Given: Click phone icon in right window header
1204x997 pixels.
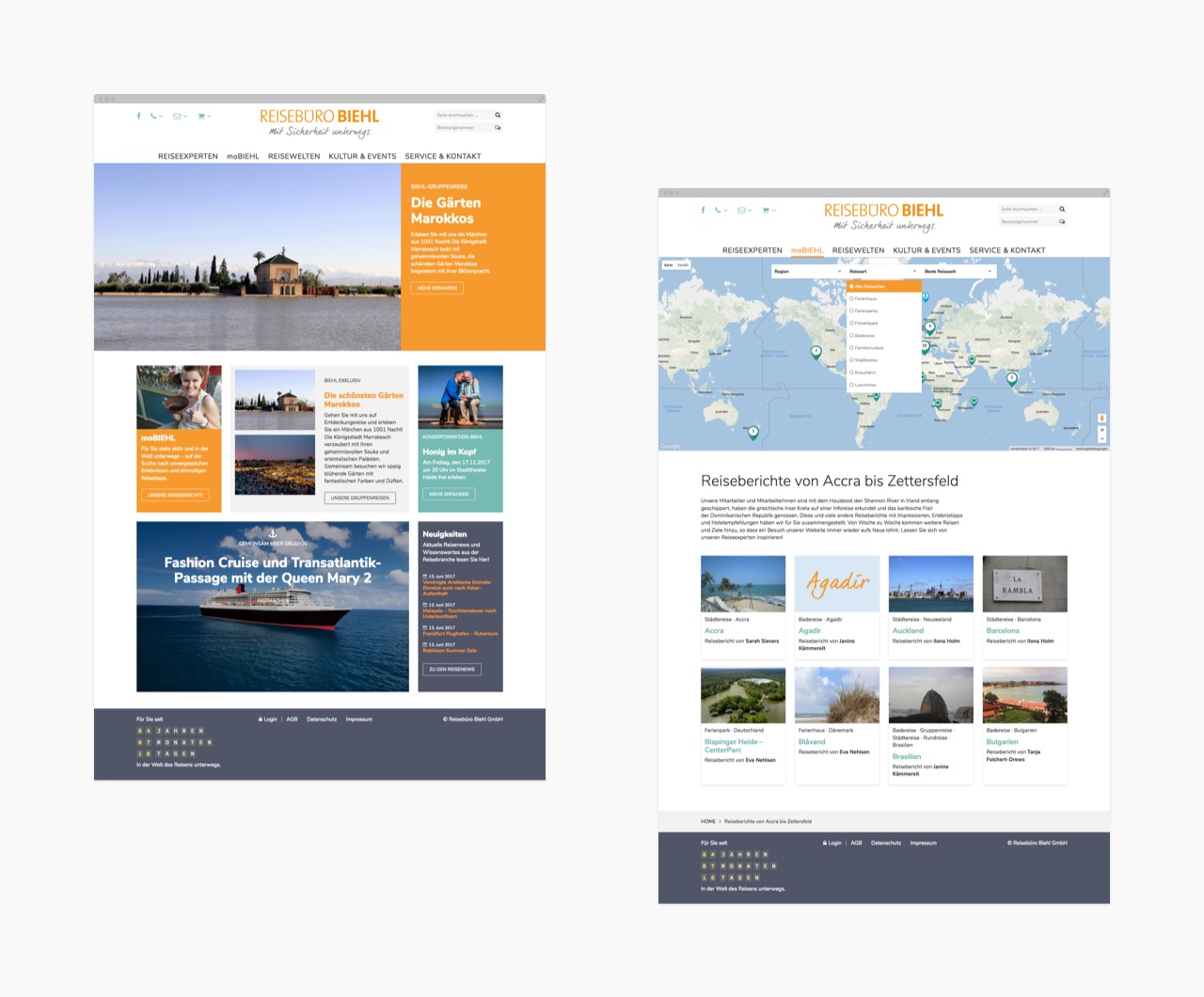Looking at the screenshot, I should [718, 211].
